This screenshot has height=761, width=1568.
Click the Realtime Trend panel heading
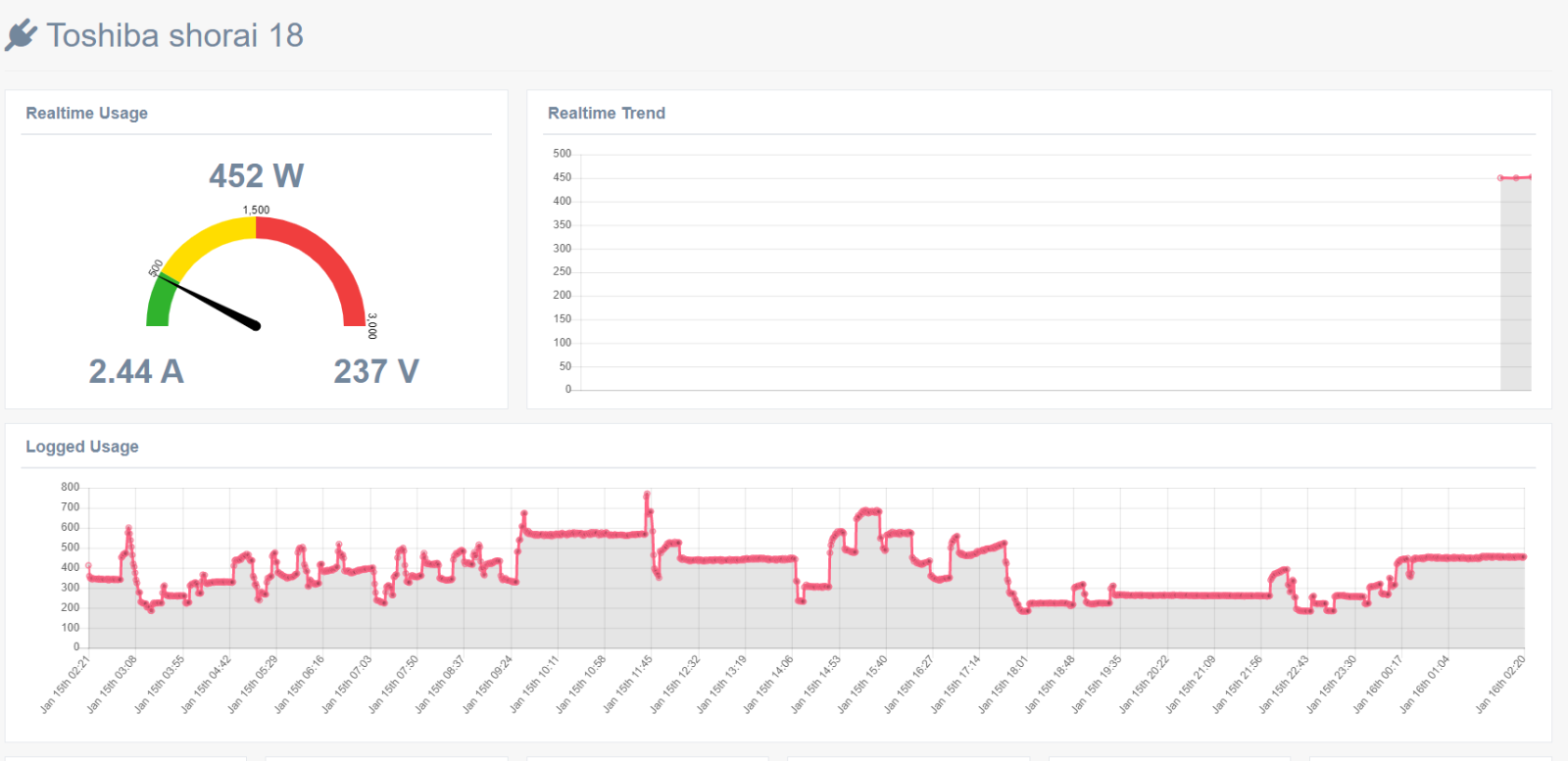pos(606,113)
